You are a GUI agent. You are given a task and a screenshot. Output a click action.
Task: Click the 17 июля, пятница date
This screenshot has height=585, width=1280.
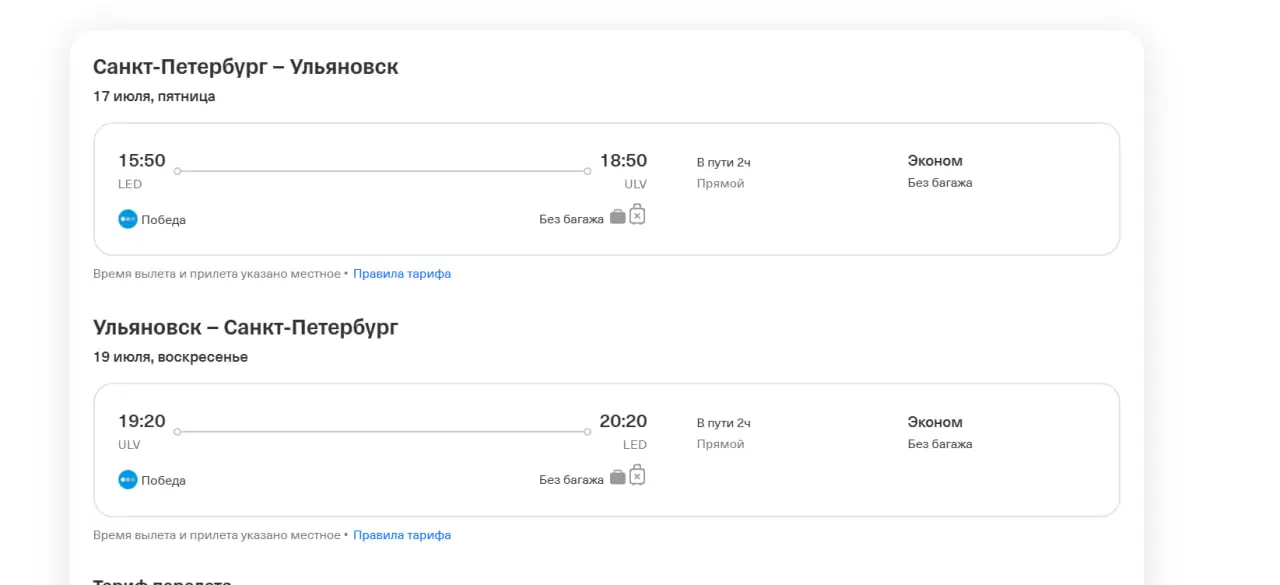coord(154,97)
